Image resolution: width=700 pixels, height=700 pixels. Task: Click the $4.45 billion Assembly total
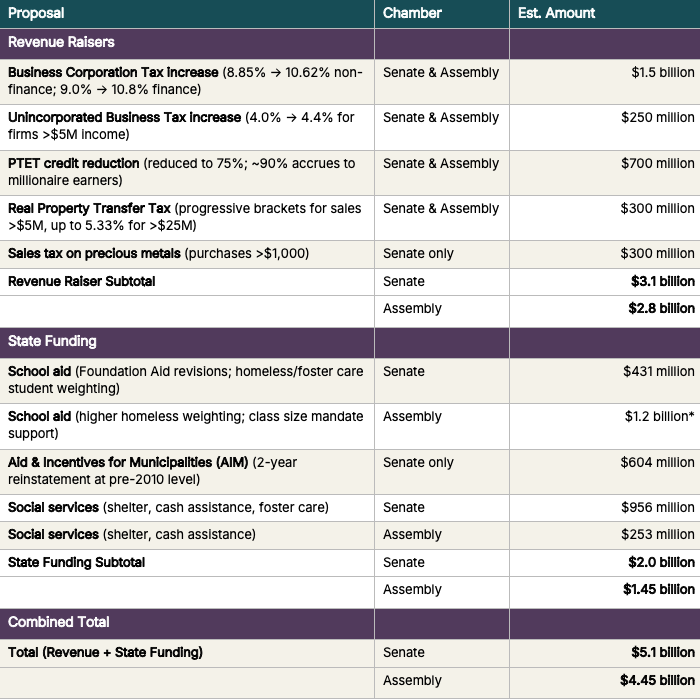[657, 681]
